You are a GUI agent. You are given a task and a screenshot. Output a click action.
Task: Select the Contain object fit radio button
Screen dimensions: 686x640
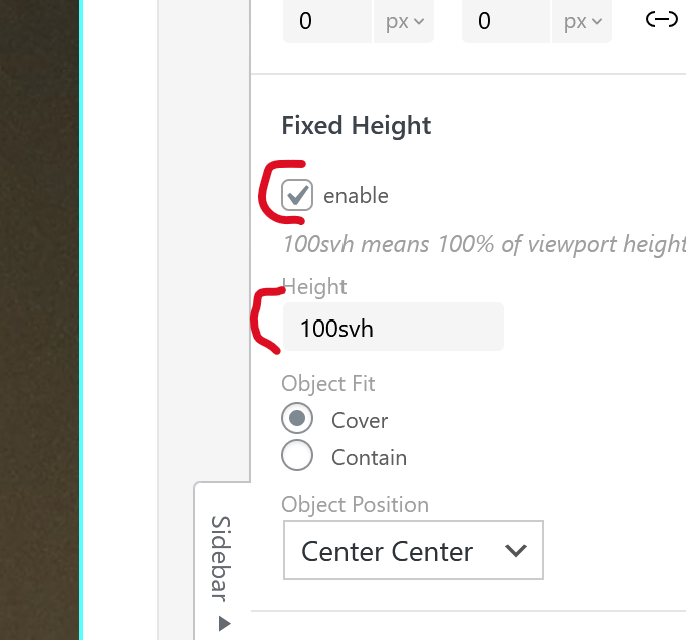click(x=298, y=457)
